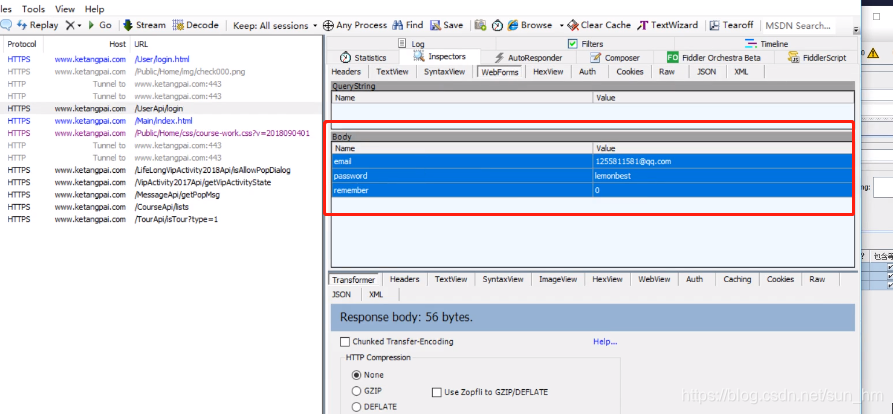
Task: Select response WebView tab
Action: click(x=654, y=279)
